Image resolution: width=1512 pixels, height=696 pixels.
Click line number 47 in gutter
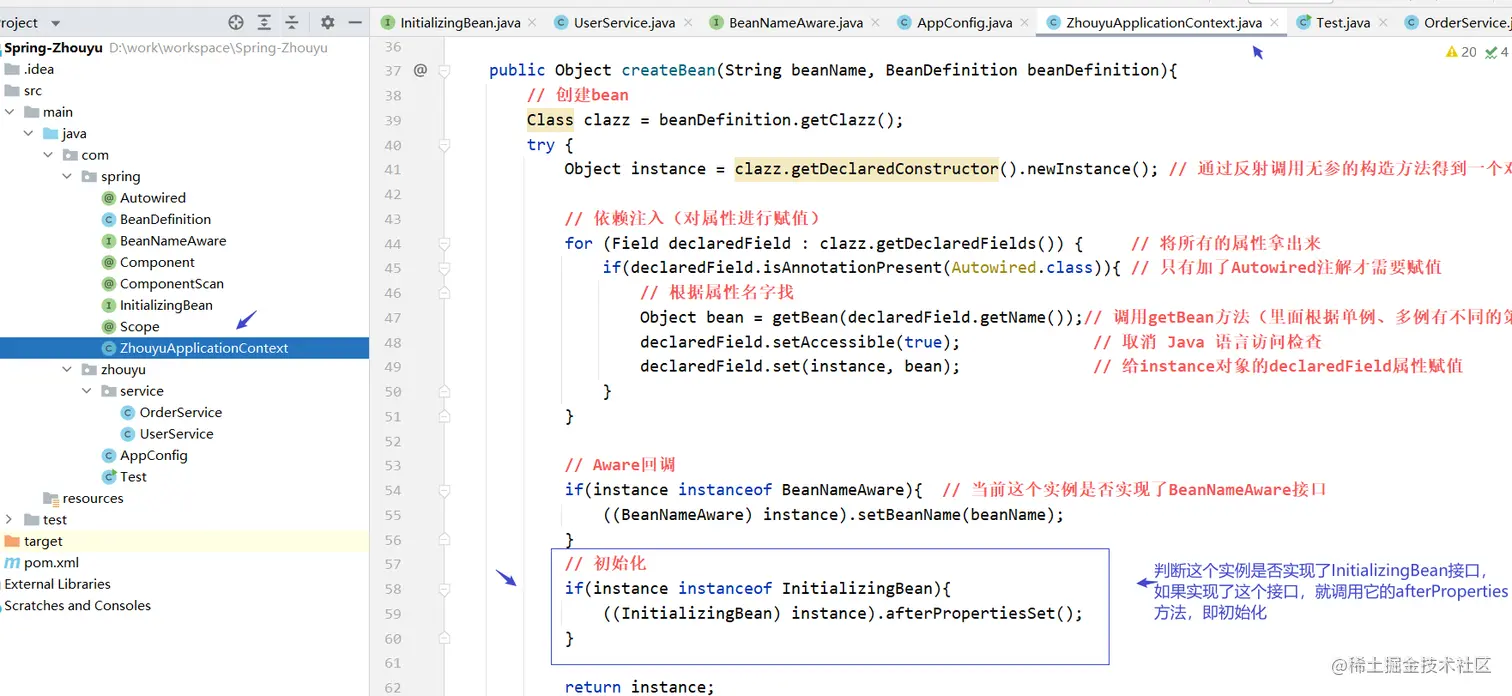[x=392, y=317]
